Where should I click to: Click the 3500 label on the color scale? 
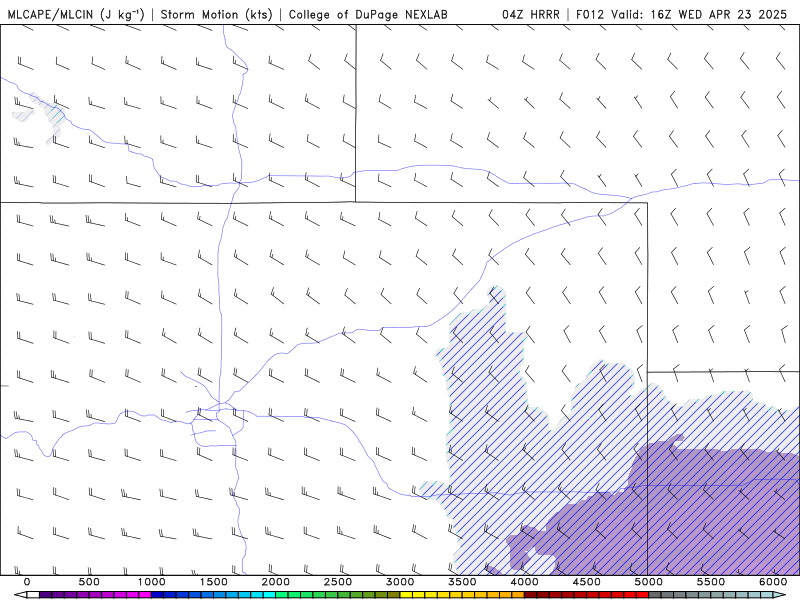click(463, 582)
